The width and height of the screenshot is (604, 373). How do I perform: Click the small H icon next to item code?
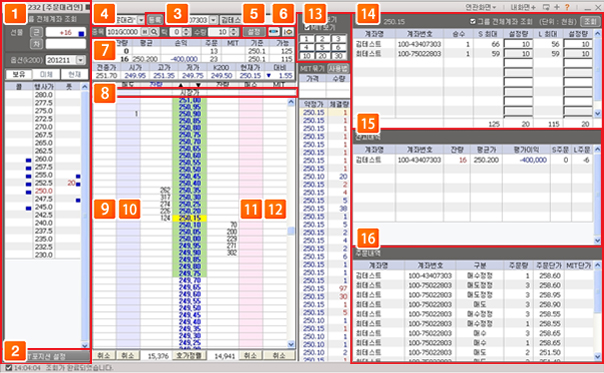pos(145,32)
